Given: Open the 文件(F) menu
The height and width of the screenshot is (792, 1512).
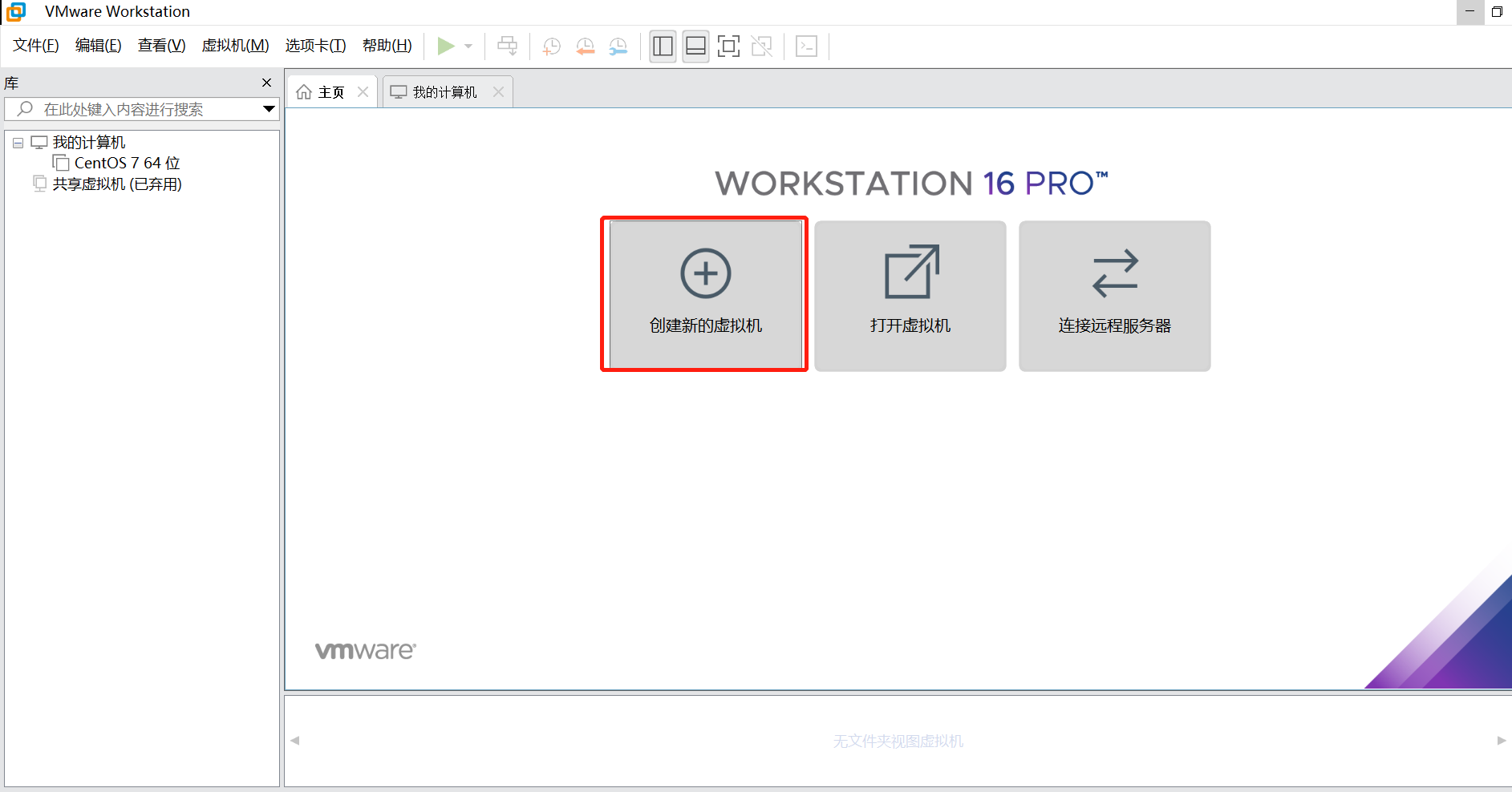Looking at the screenshot, I should [36, 46].
